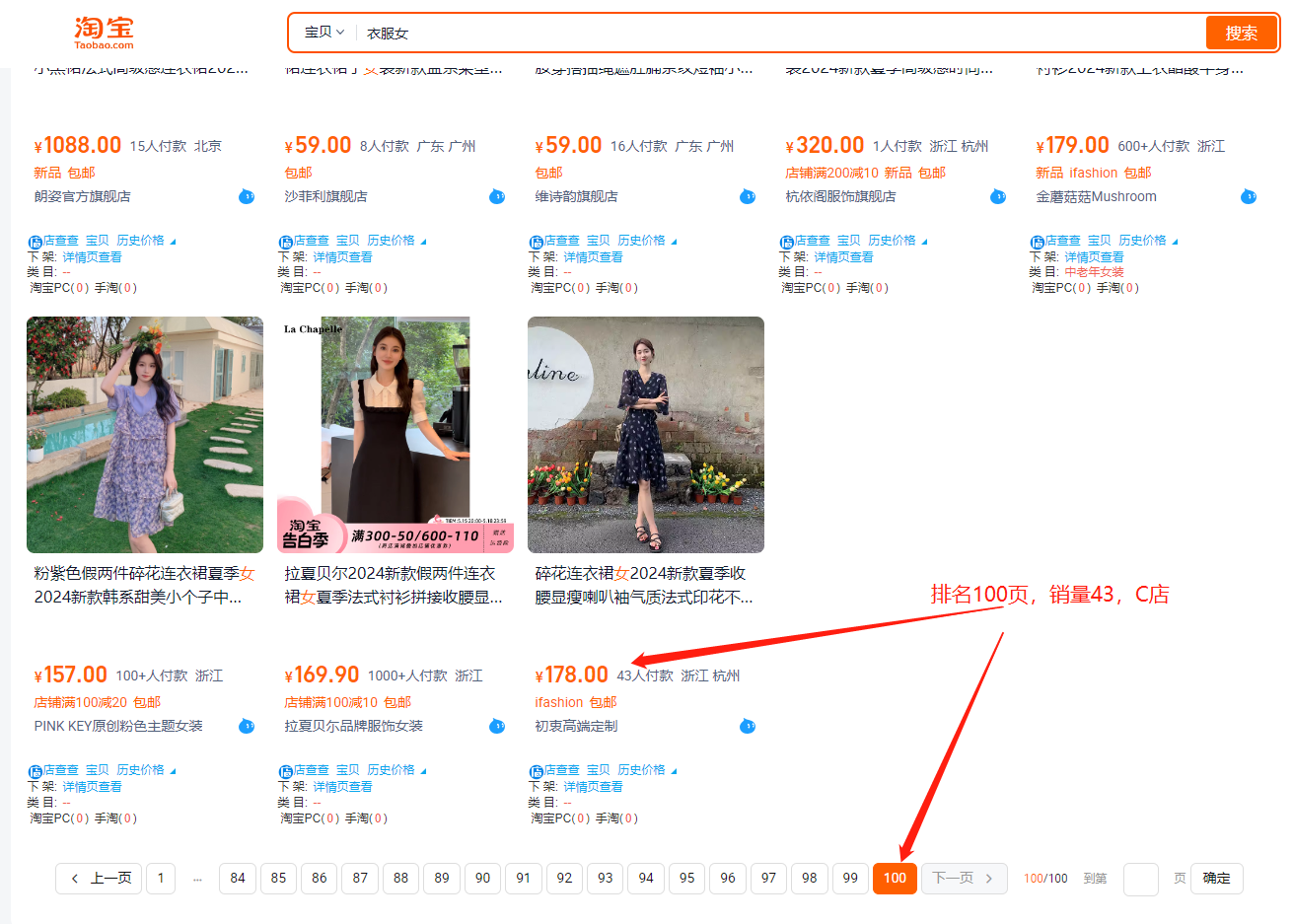The width and height of the screenshot is (1293, 924).
Task: Click the orange 搜索 button
Action: pyautogui.click(x=1241, y=33)
